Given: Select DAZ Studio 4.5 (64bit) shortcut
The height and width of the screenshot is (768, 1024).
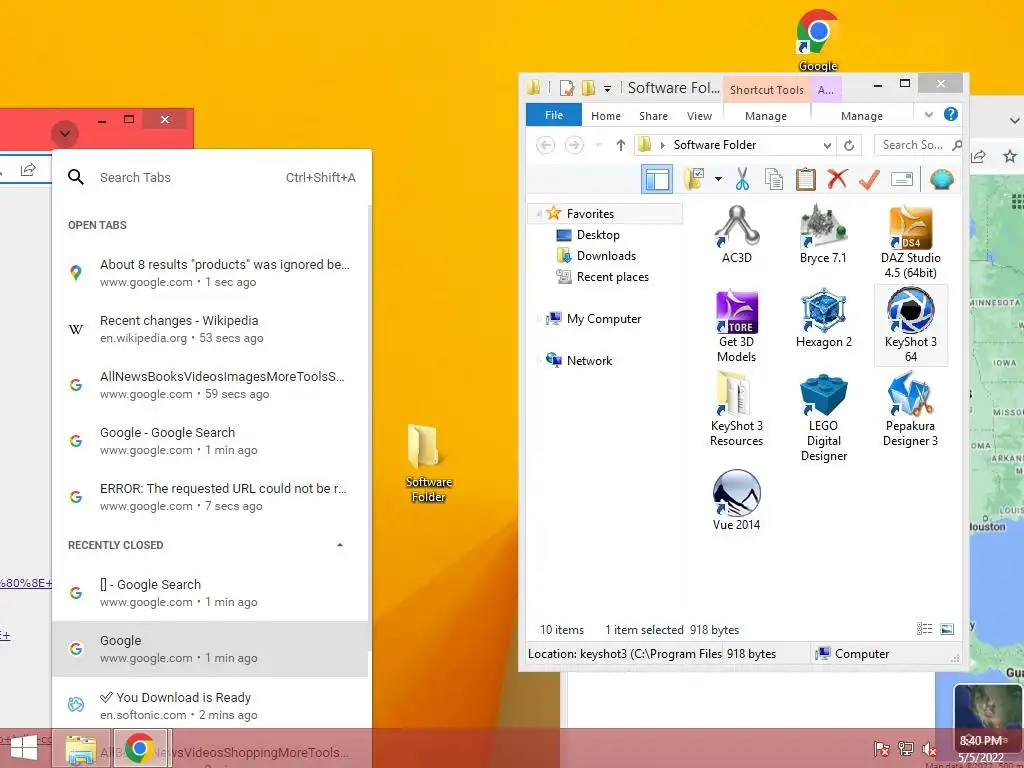Looking at the screenshot, I should [910, 242].
